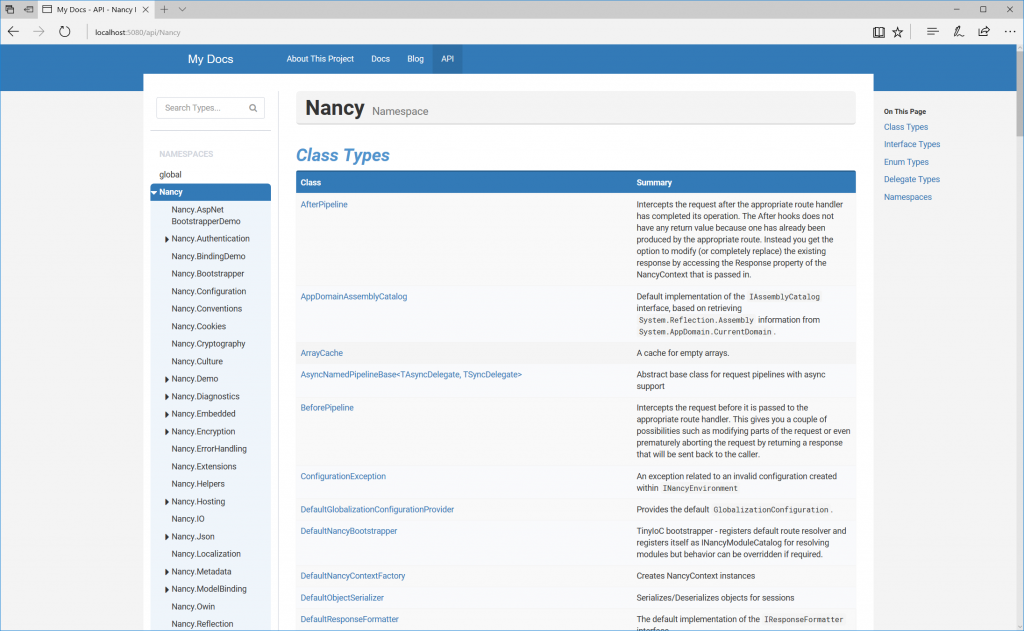Open the Nancy.Helpers namespace
This screenshot has height=631, width=1024.
pos(198,484)
